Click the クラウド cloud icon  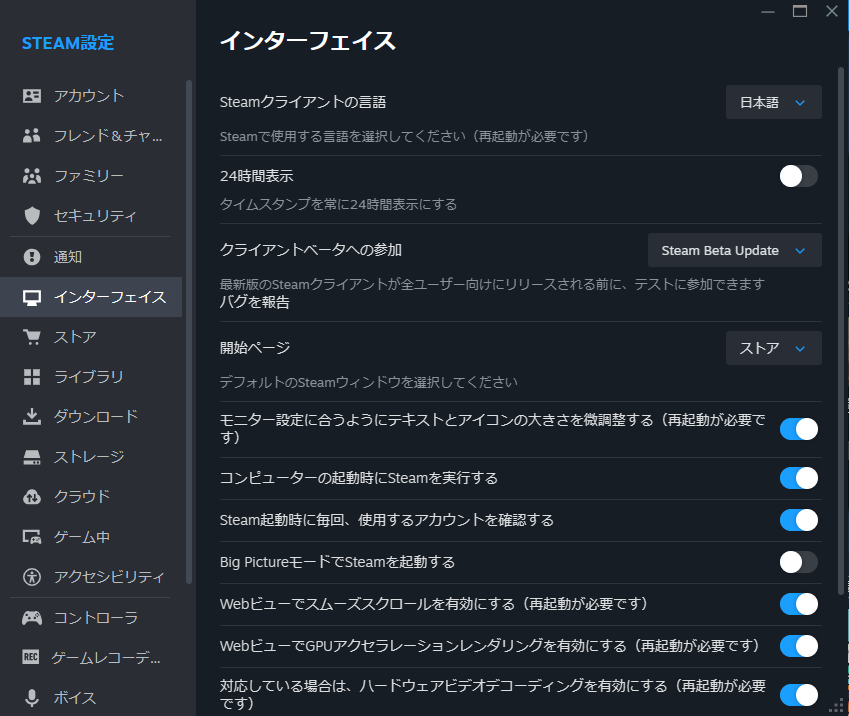[32, 497]
